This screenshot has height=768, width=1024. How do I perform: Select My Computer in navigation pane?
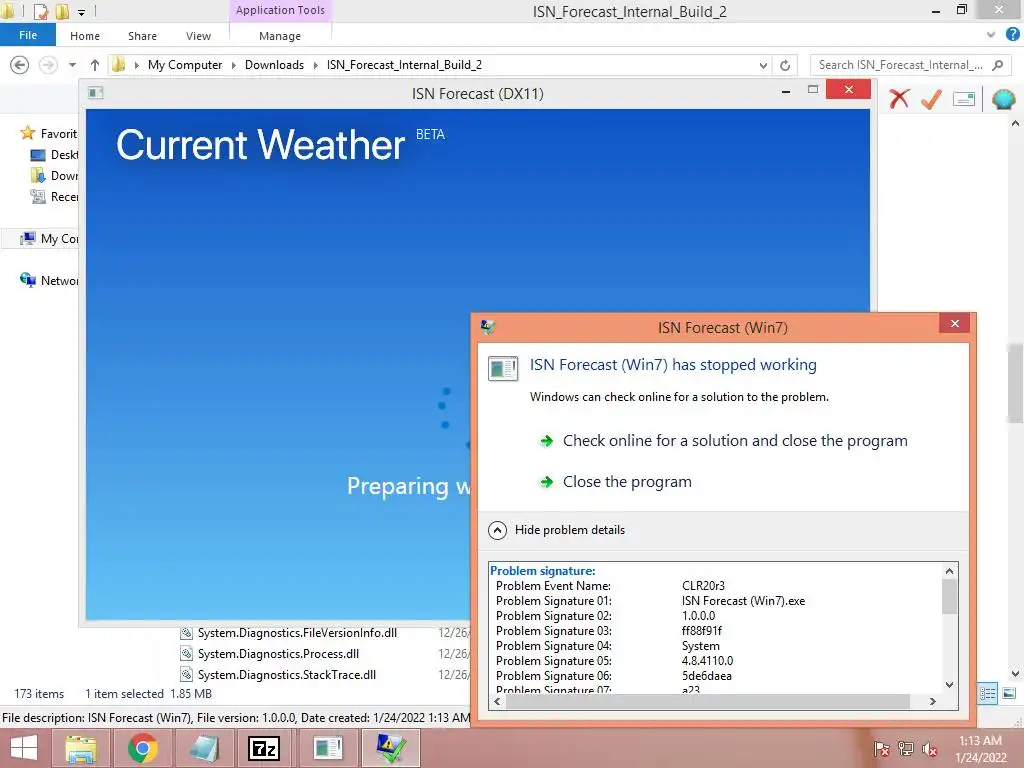(x=49, y=238)
